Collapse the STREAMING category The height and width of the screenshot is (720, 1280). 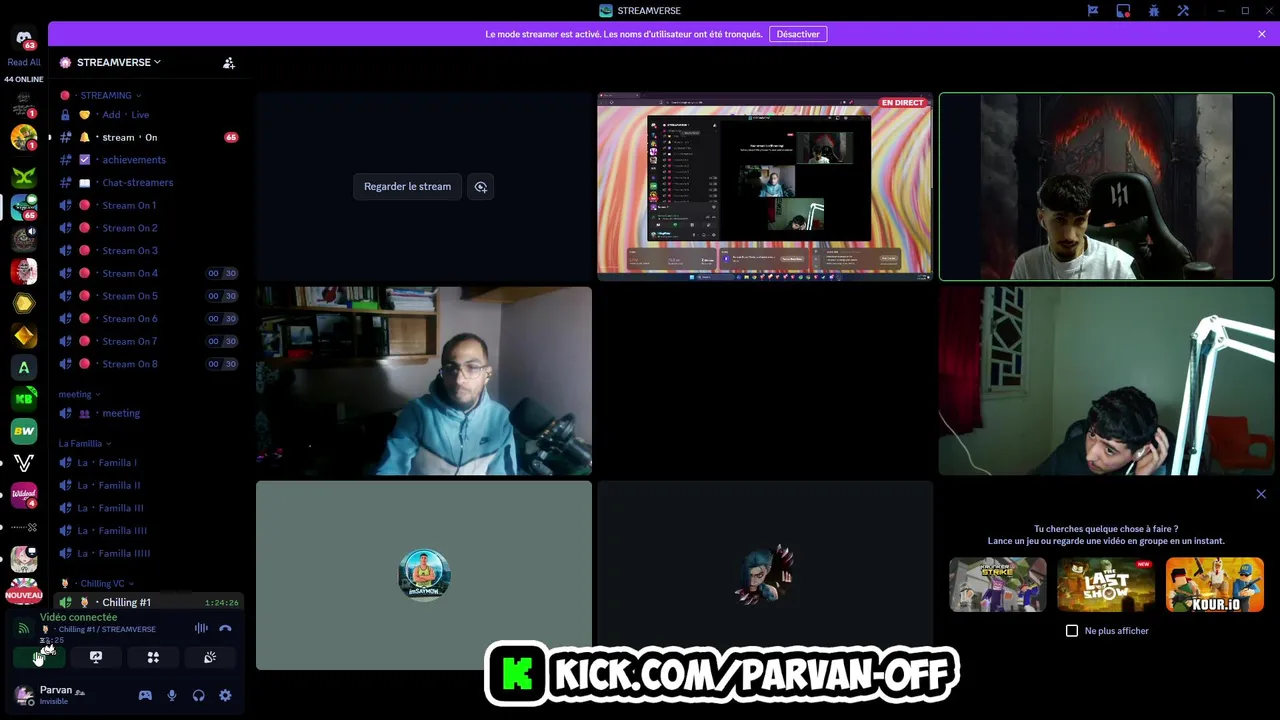tap(105, 95)
